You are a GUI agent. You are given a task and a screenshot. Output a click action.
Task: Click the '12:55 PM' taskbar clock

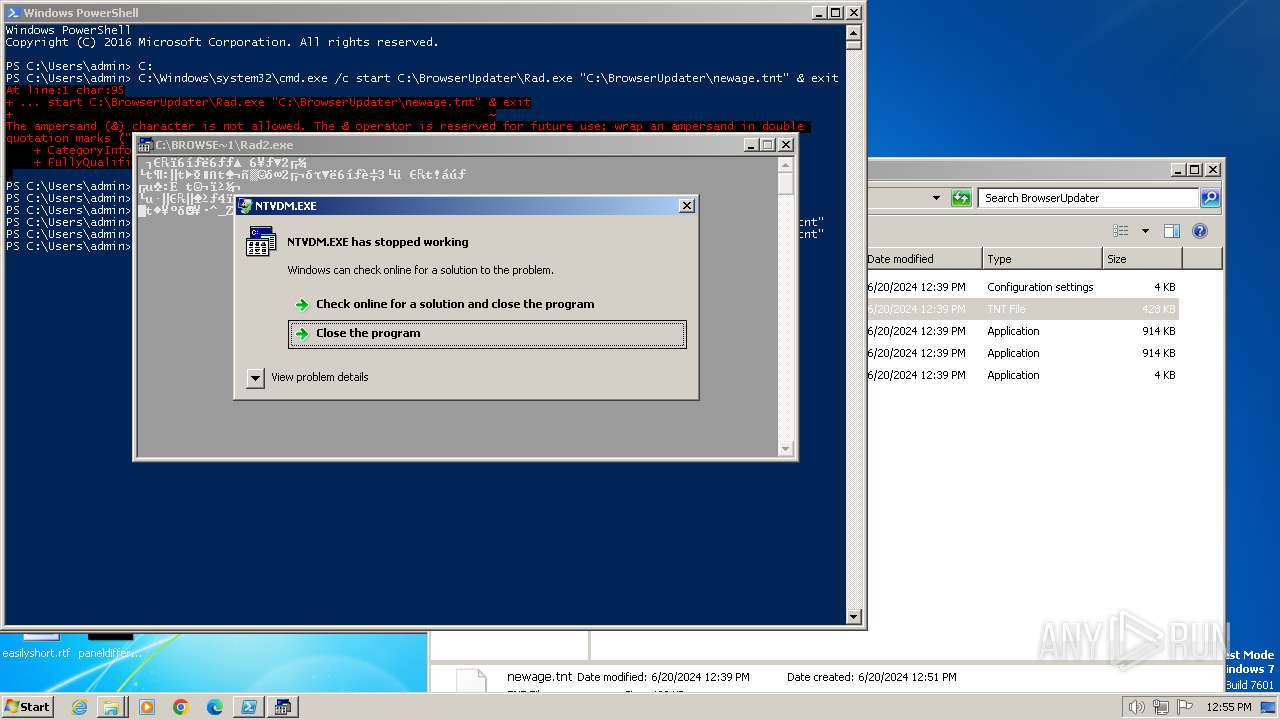pyautogui.click(x=1228, y=707)
